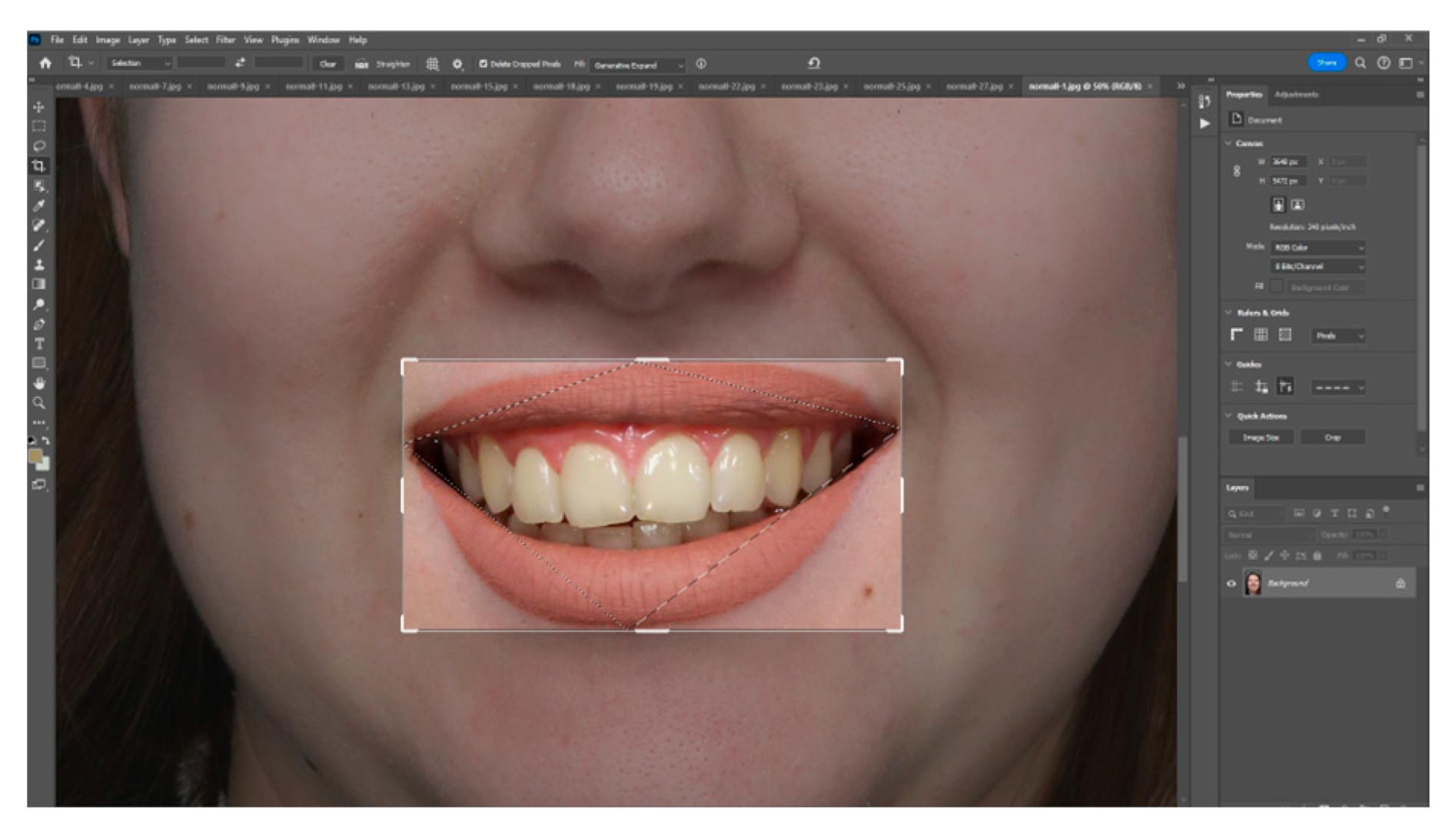Image resolution: width=1456 pixels, height=839 pixels.
Task: Open the grid overlay options in the crop toolbar
Action: [431, 65]
